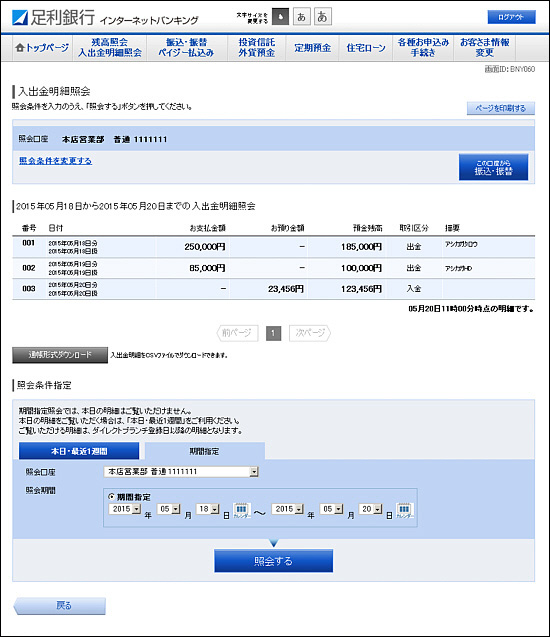Open start month 05 dropdown

coord(169,509)
